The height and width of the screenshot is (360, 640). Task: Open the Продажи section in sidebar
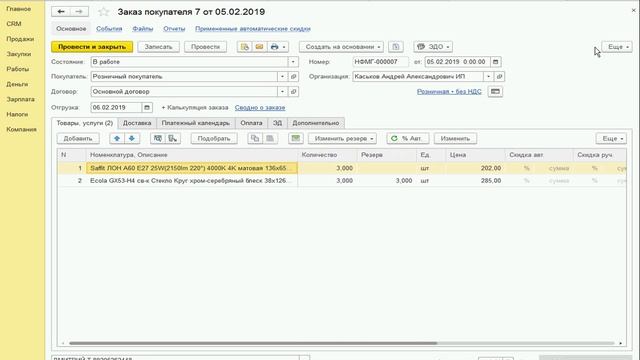coord(20,39)
